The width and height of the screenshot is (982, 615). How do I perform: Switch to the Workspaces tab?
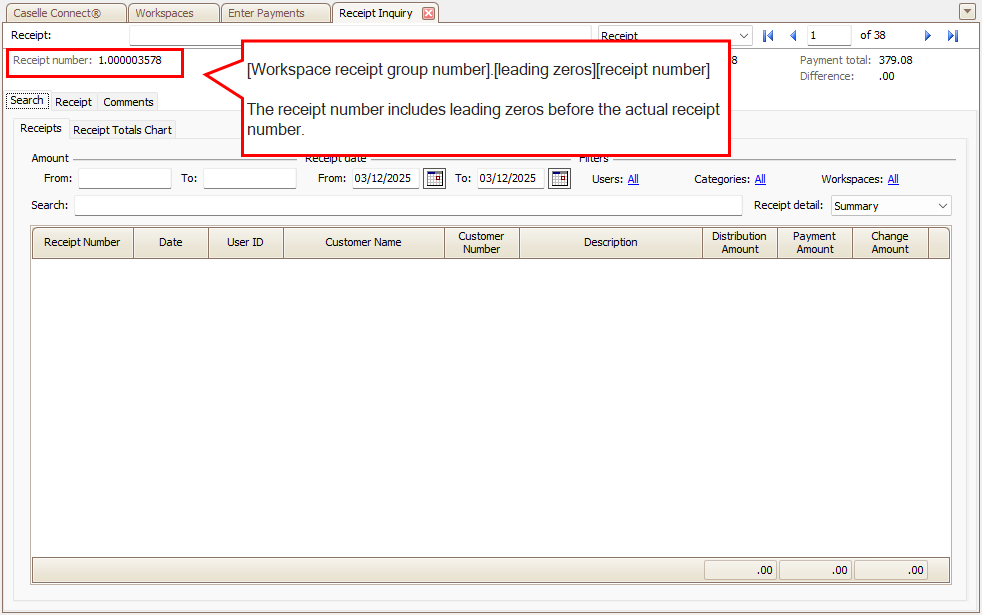[x=173, y=13]
